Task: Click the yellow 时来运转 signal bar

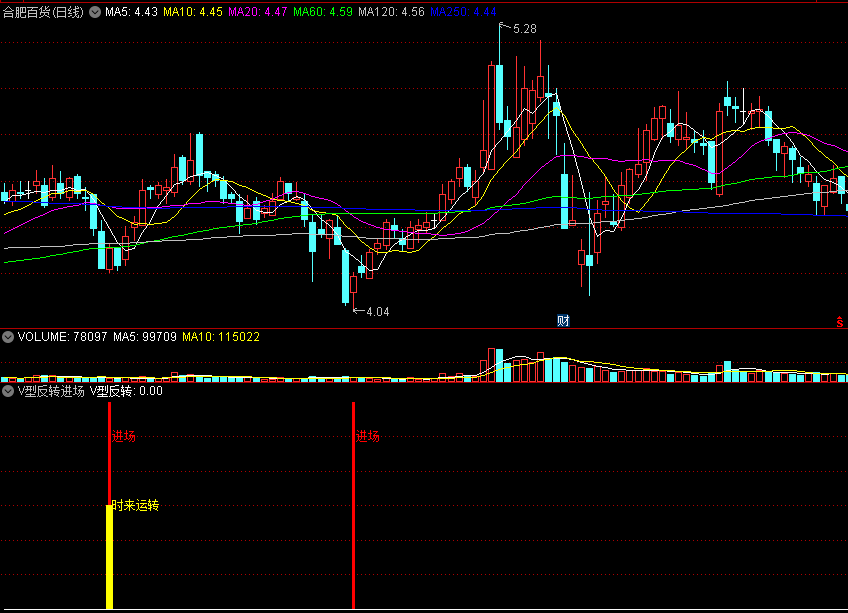Action: pyautogui.click(x=109, y=557)
